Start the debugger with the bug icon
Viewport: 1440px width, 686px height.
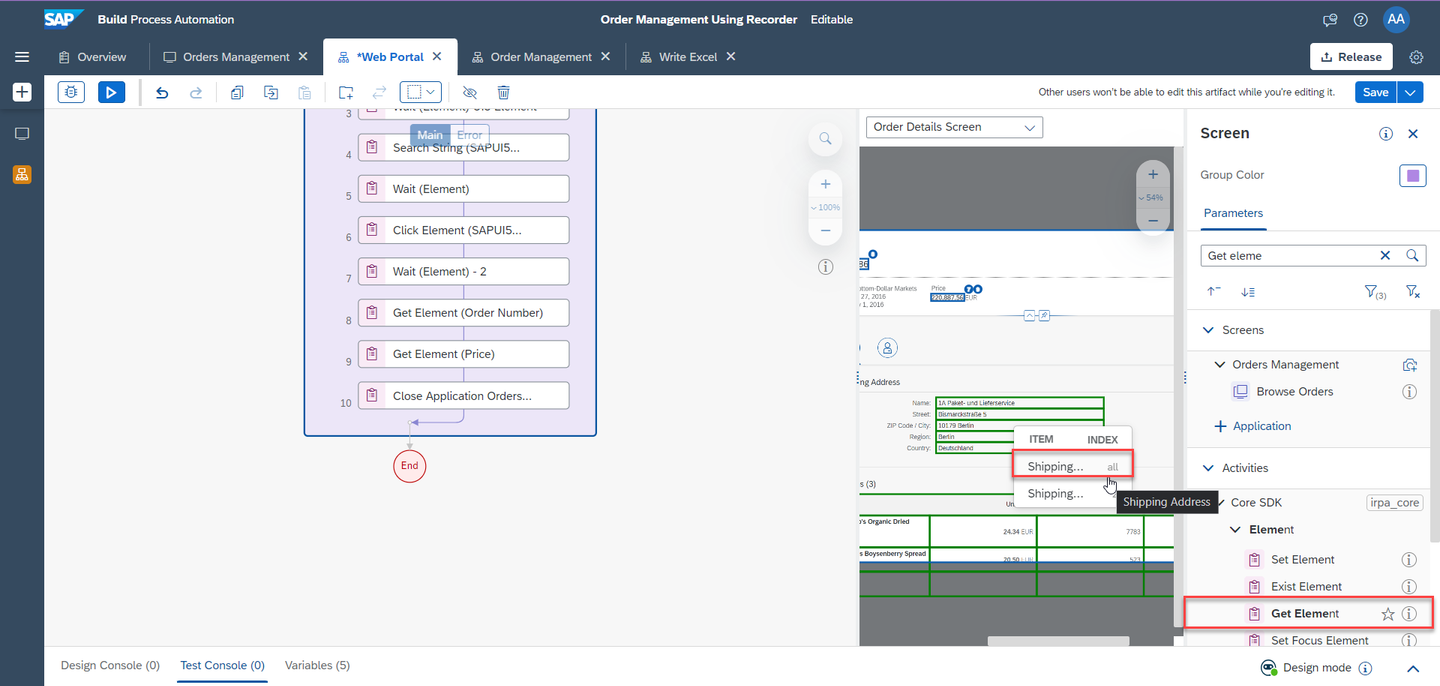tap(71, 92)
